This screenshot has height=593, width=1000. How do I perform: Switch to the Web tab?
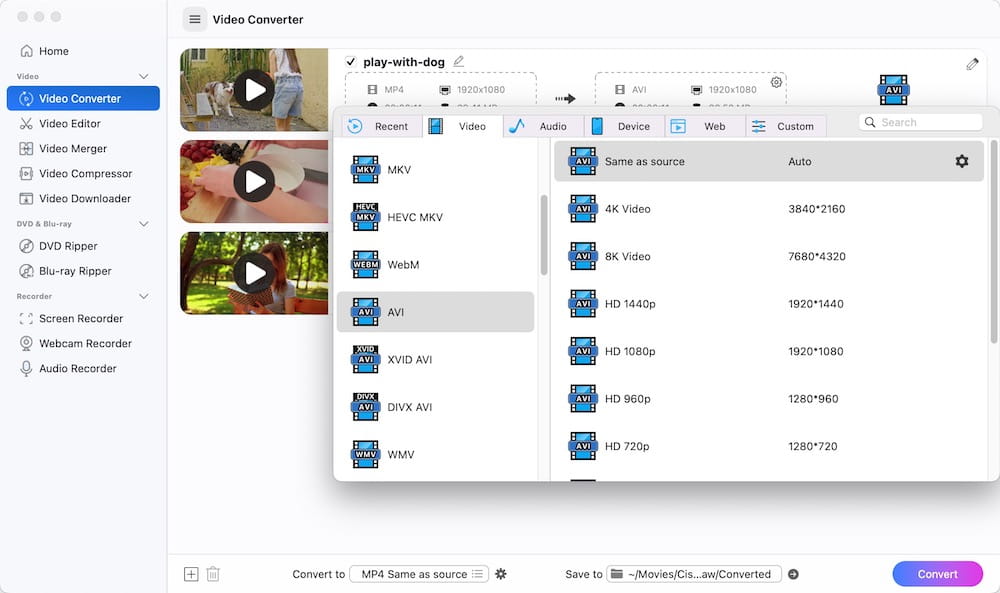(705, 126)
